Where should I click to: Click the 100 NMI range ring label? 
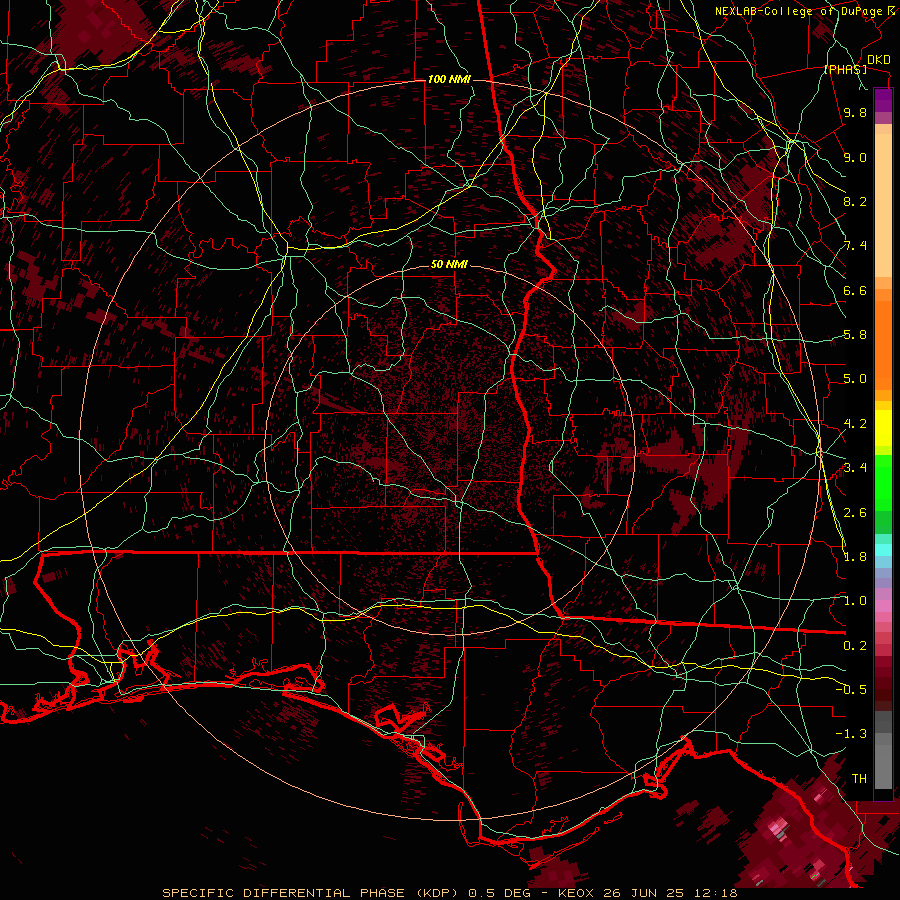(449, 79)
